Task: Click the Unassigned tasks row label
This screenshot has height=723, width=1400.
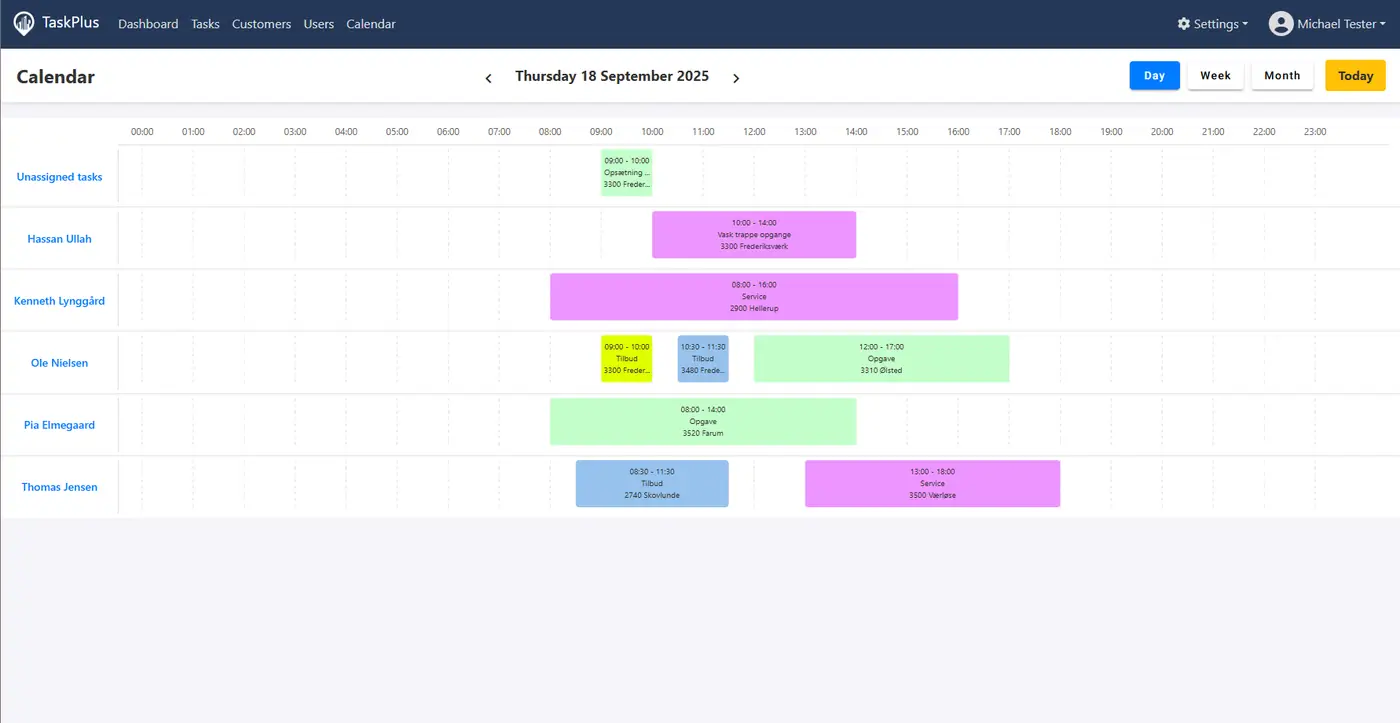Action: [x=59, y=177]
